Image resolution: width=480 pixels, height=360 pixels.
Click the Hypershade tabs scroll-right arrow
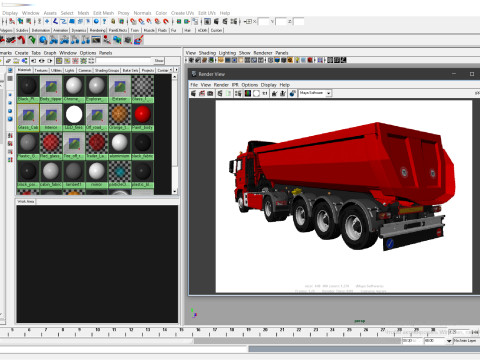click(x=176, y=70)
